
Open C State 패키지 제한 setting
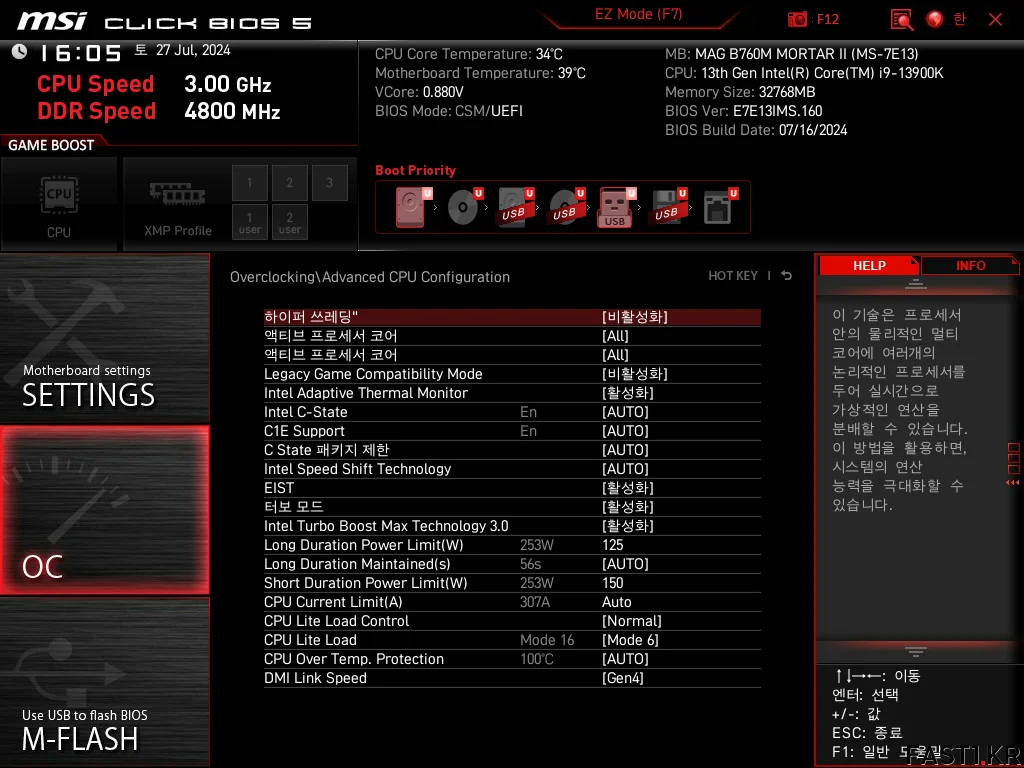[x=512, y=450]
